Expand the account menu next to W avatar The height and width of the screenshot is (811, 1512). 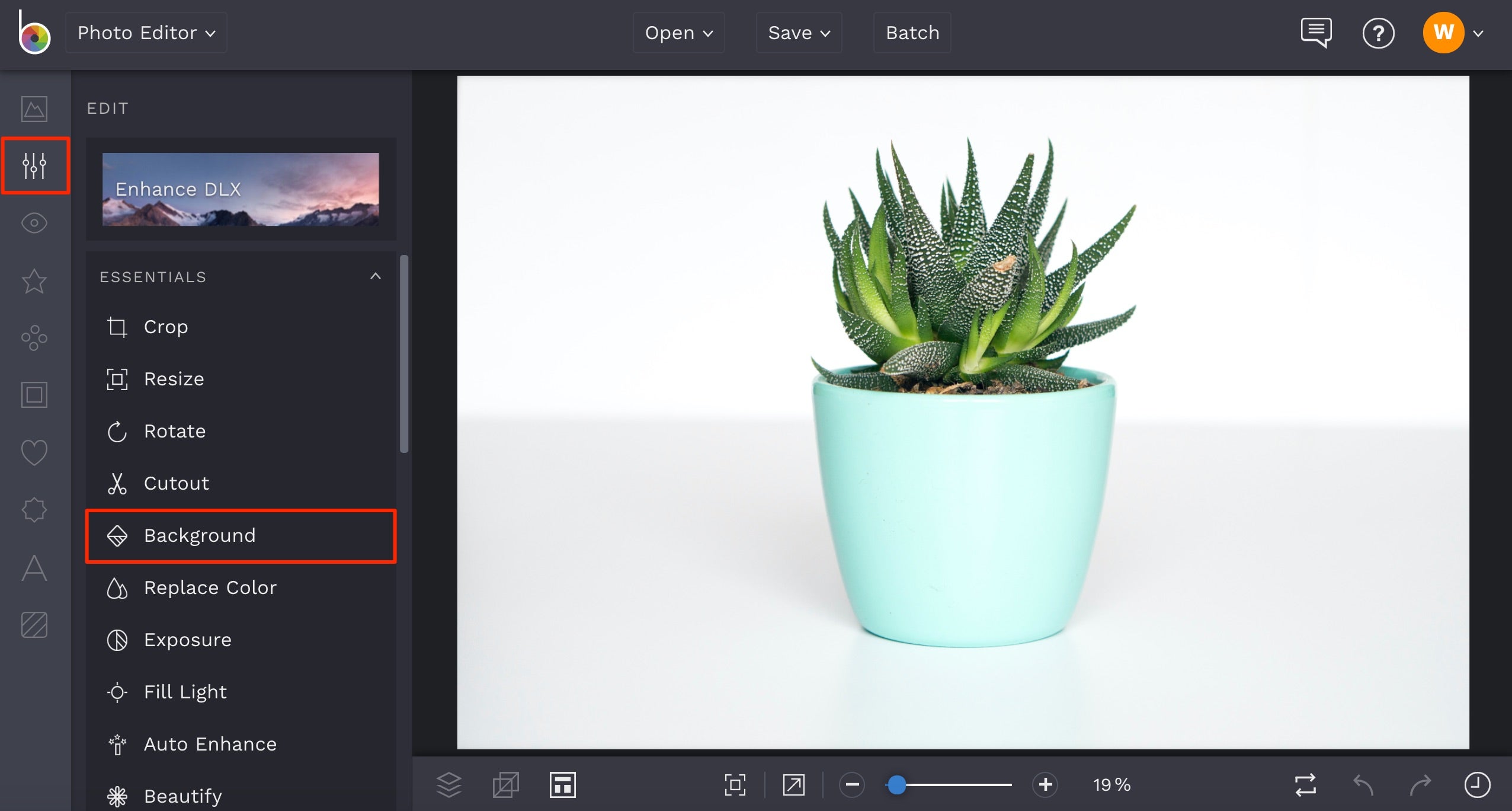pos(1479,33)
